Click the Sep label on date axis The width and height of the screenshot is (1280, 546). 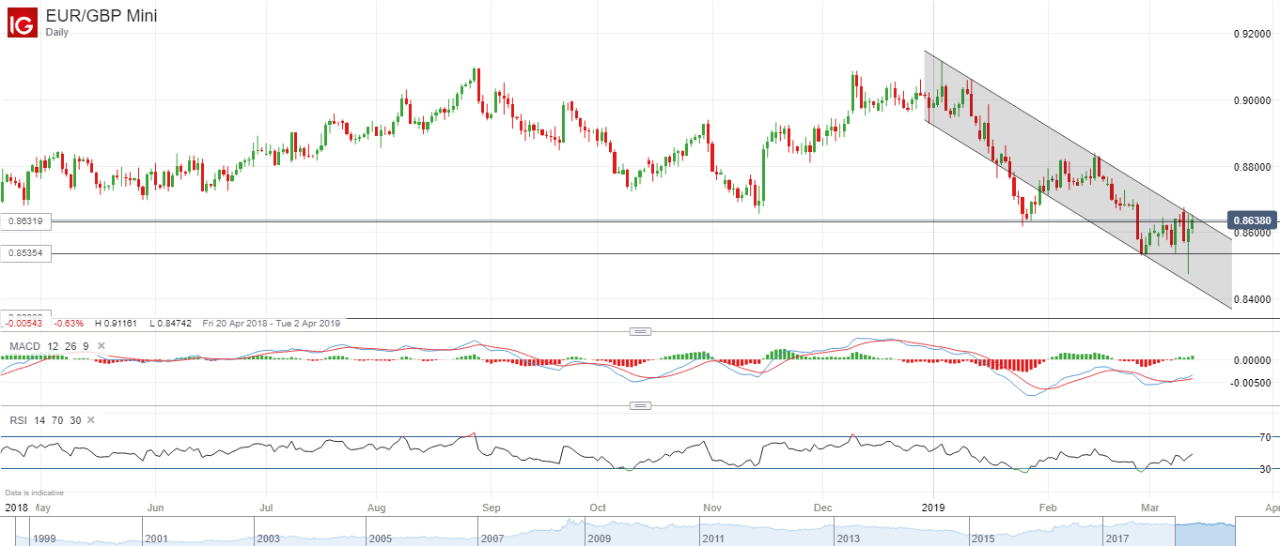489,508
